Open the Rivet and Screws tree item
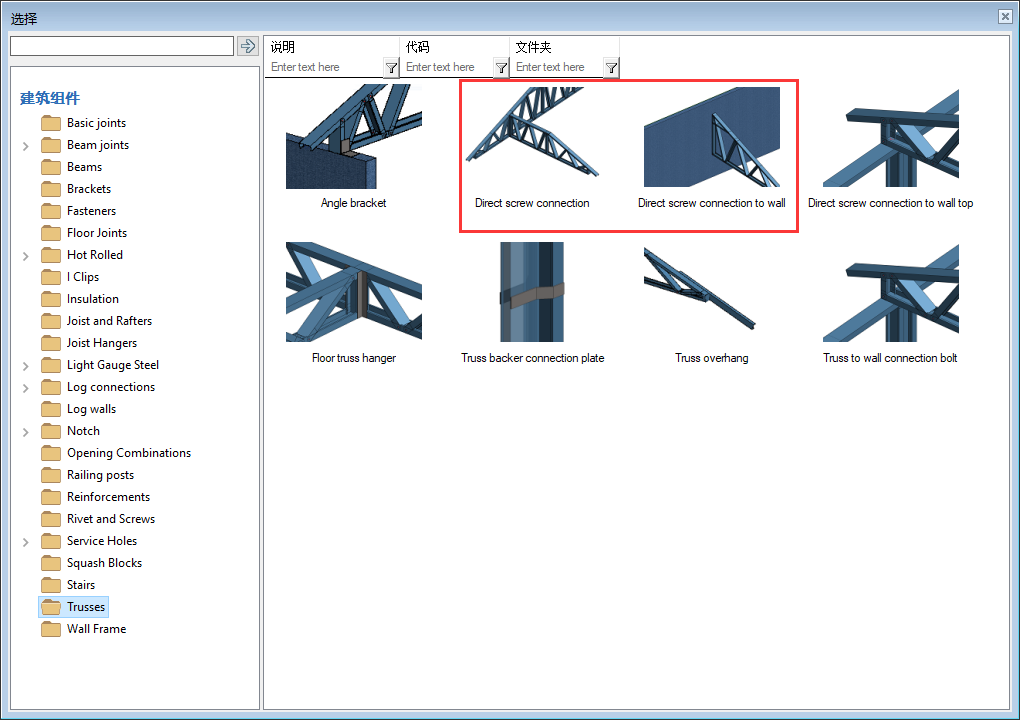The image size is (1020, 720). click(x=111, y=519)
